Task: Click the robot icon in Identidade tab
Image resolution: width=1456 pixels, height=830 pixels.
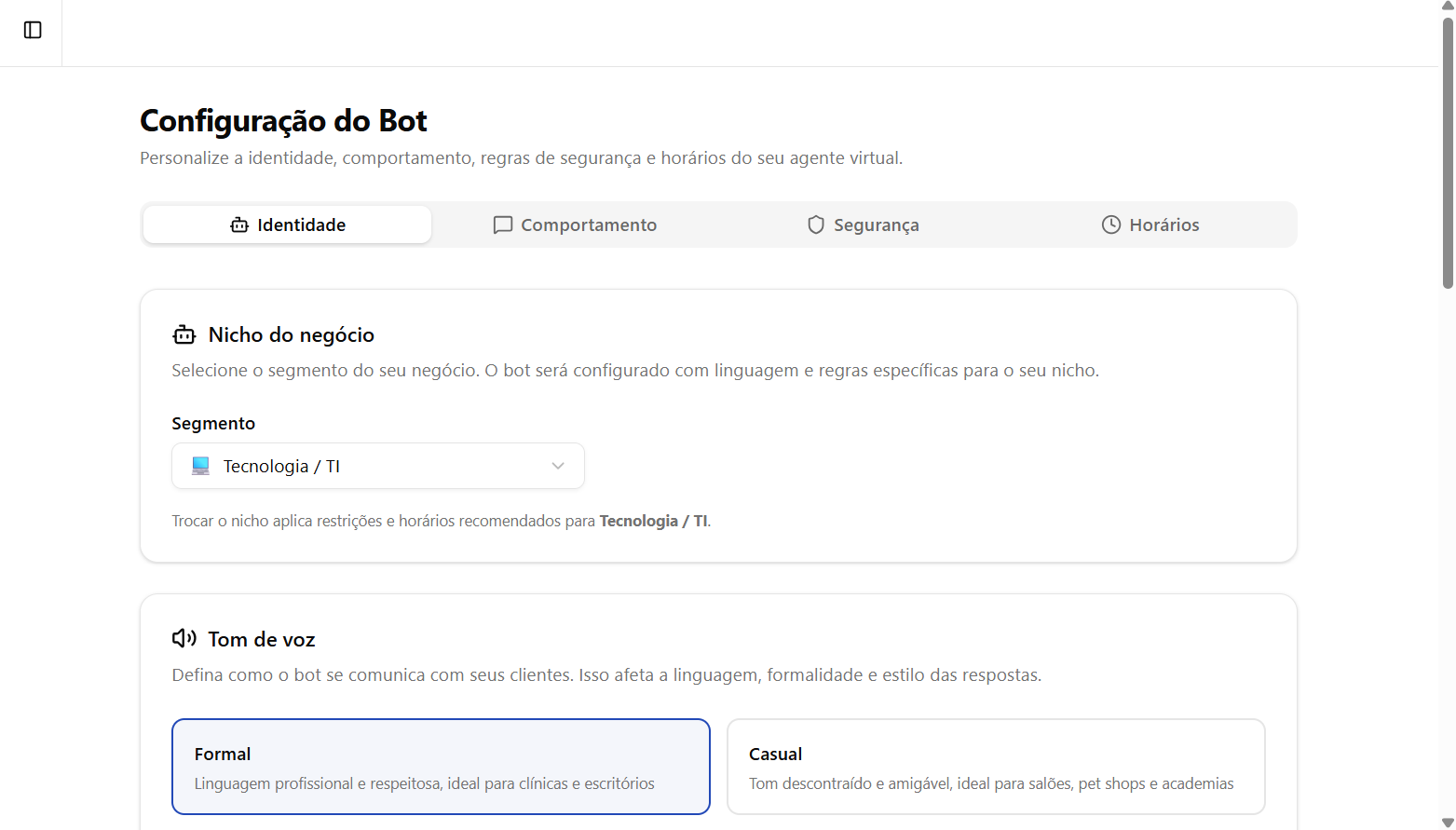Action: [x=239, y=225]
